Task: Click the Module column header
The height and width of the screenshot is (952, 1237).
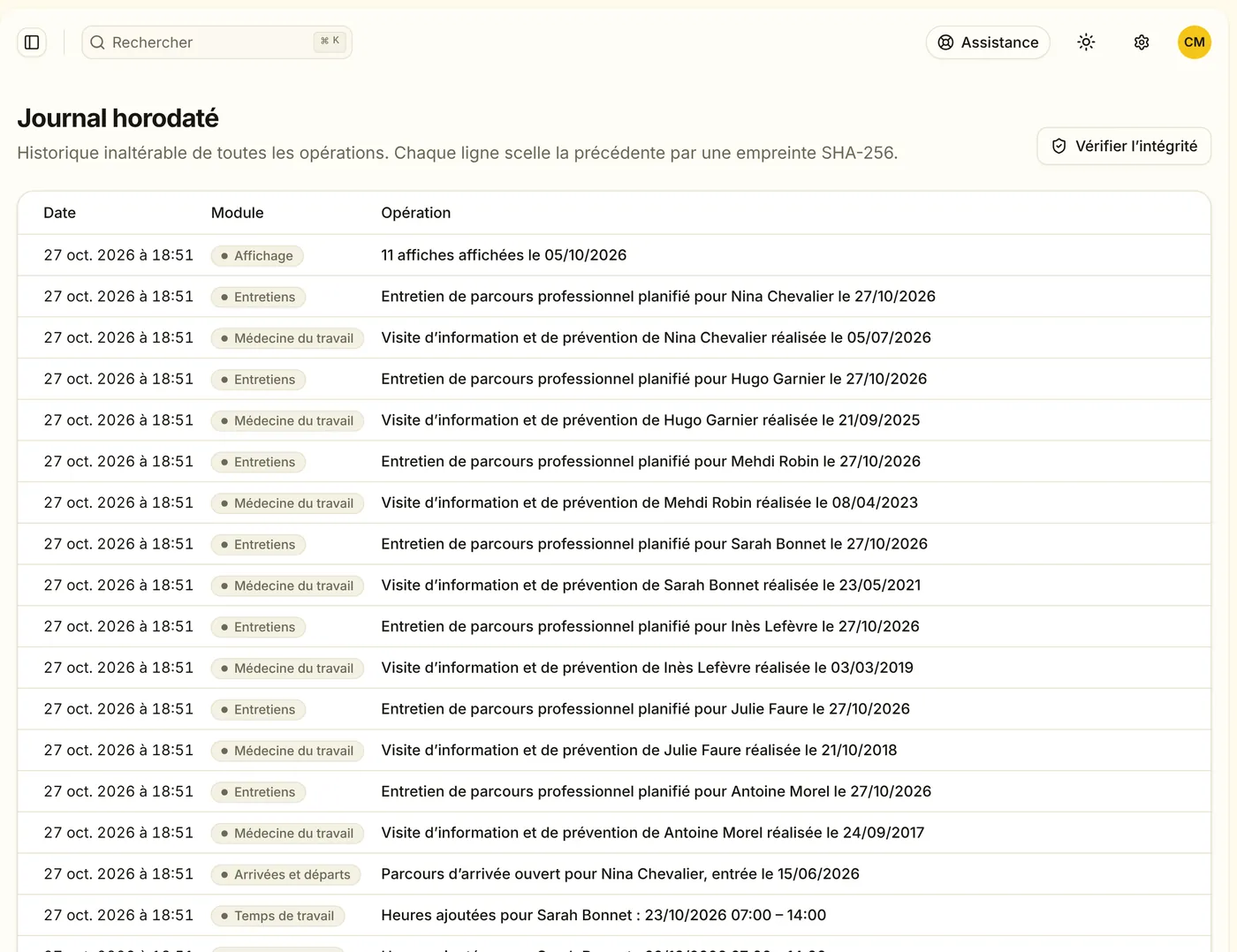Action: tap(237, 213)
